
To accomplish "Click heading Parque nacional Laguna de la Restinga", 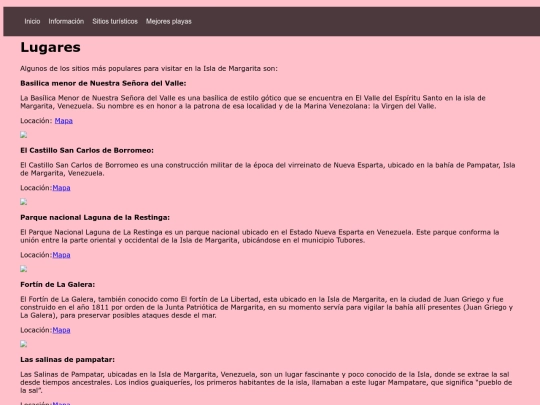I will [x=95, y=218].
